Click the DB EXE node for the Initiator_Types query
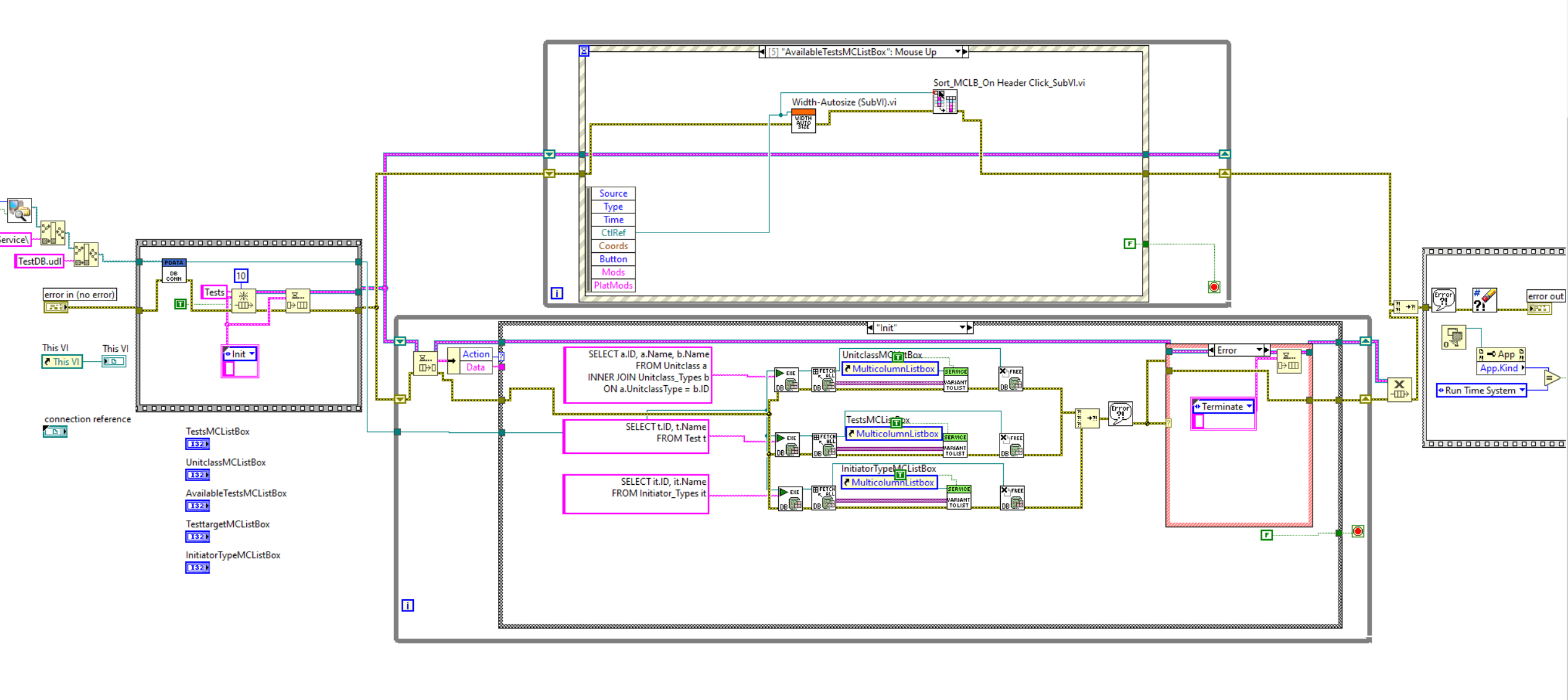Image resolution: width=1568 pixels, height=700 pixels. (790, 498)
